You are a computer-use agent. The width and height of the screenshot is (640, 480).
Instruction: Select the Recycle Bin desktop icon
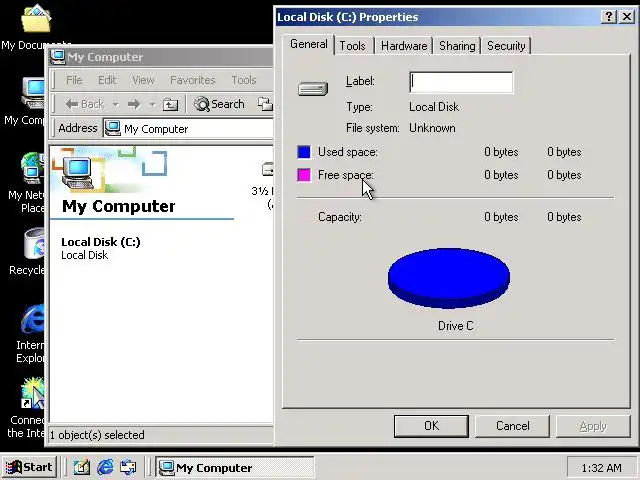click(34, 243)
